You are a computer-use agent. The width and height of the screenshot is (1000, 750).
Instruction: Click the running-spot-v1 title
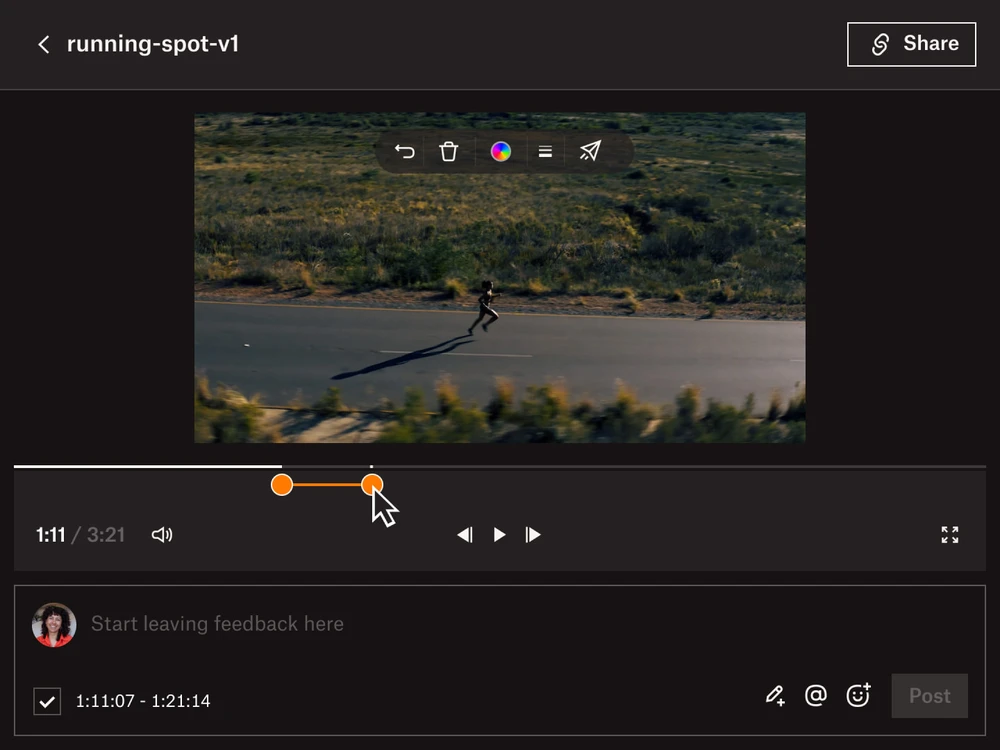(x=152, y=44)
